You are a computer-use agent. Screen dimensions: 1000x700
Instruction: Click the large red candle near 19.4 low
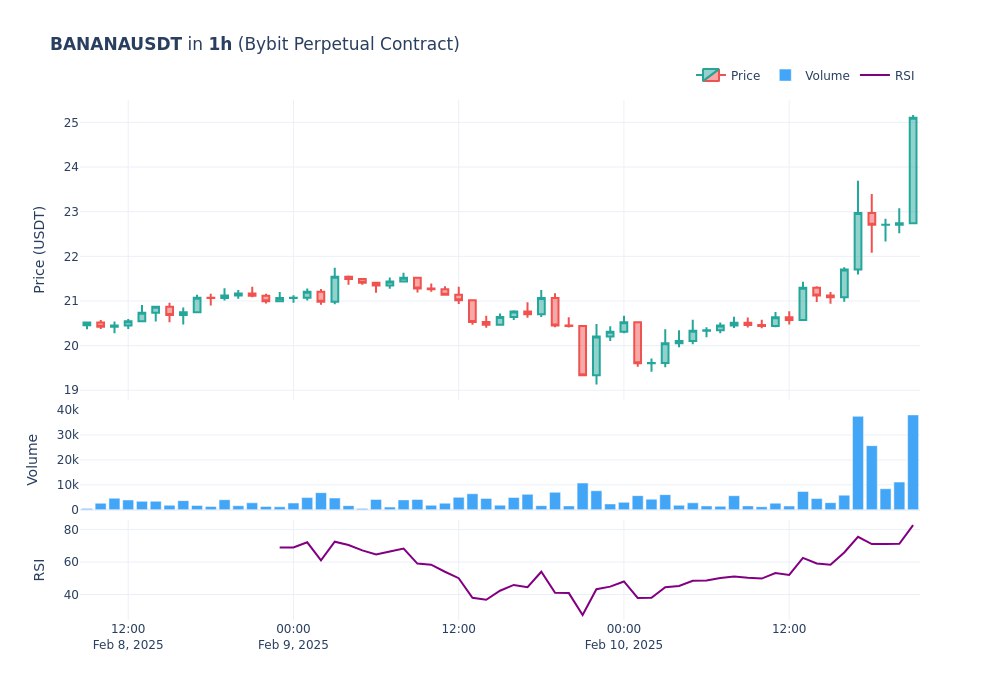(582, 350)
